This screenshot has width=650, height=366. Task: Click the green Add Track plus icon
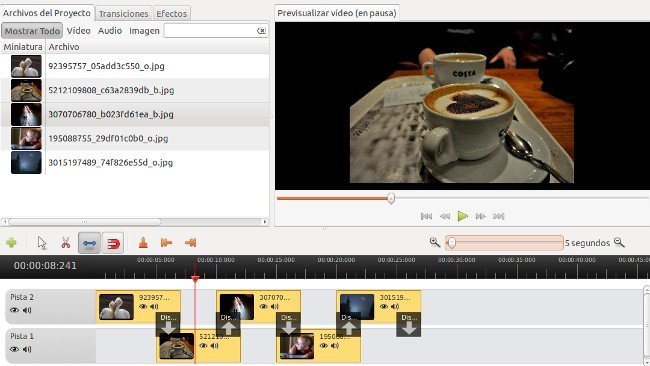click(12, 242)
